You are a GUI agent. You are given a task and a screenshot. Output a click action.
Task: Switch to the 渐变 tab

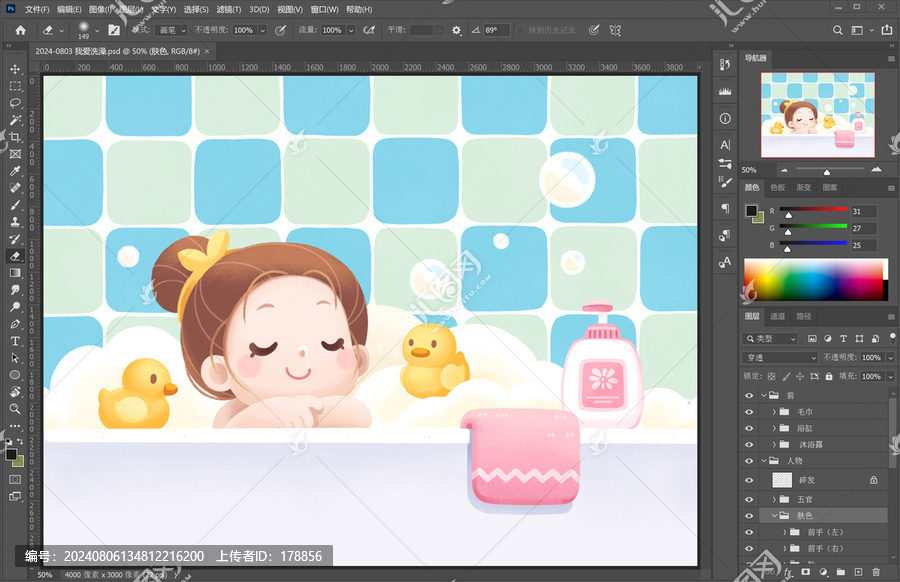804,188
